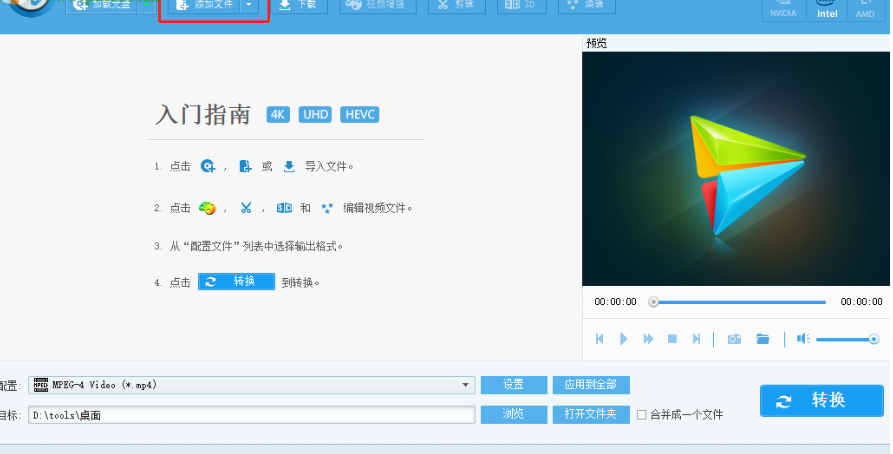Click the big blue convert button
This screenshot has width=893, height=454.
(821, 400)
